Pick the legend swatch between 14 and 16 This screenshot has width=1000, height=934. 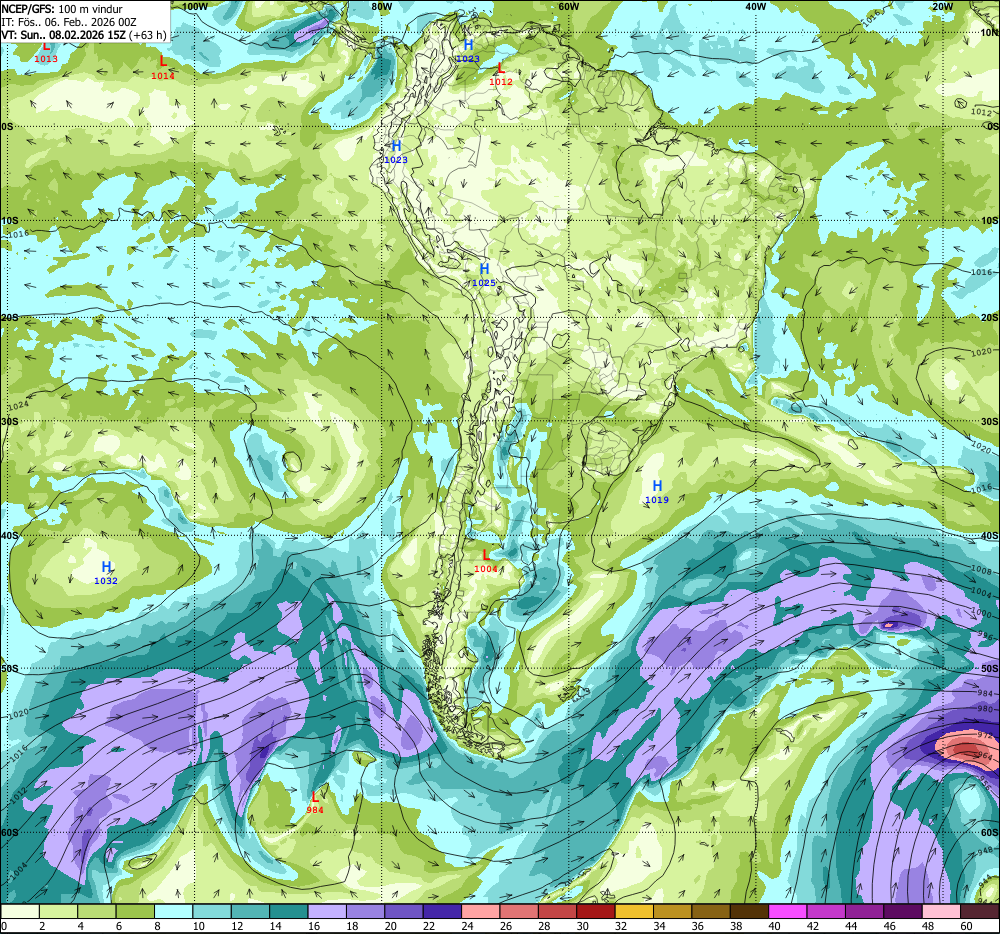coord(289,911)
